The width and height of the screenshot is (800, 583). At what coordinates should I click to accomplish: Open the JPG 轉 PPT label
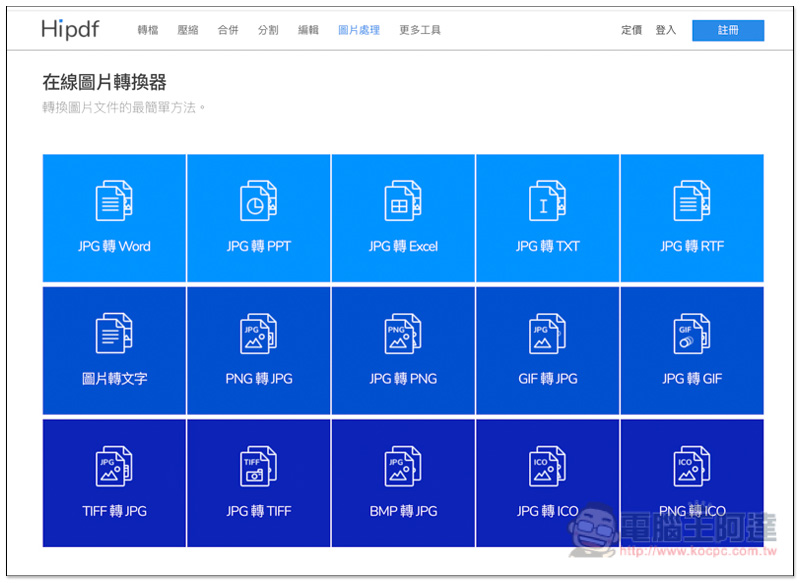(x=259, y=246)
